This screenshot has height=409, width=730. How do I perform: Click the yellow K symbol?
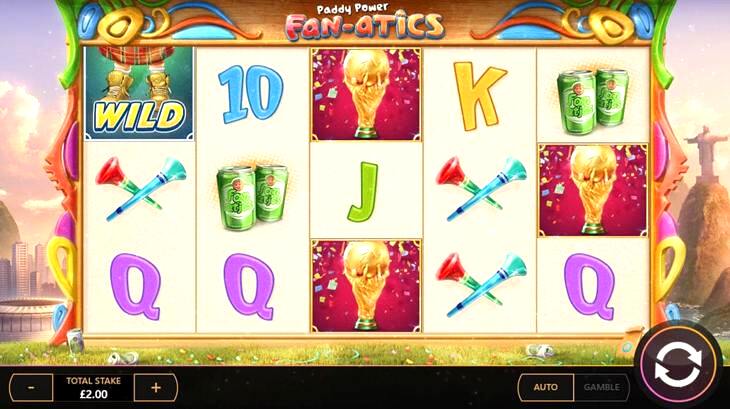point(480,95)
